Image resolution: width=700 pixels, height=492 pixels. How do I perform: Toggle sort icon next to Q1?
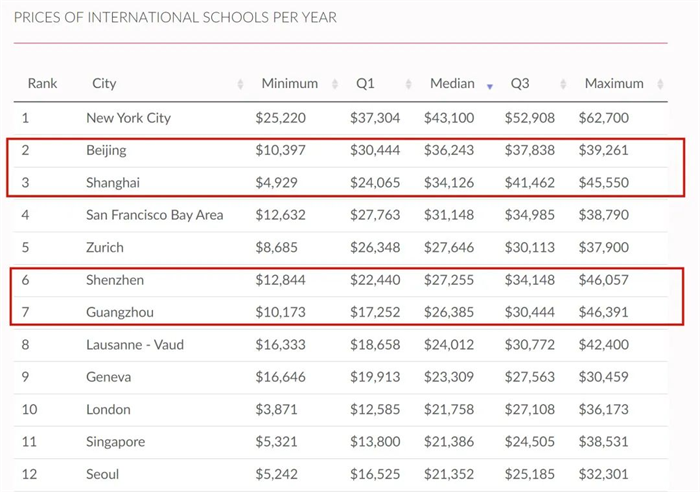(408, 84)
